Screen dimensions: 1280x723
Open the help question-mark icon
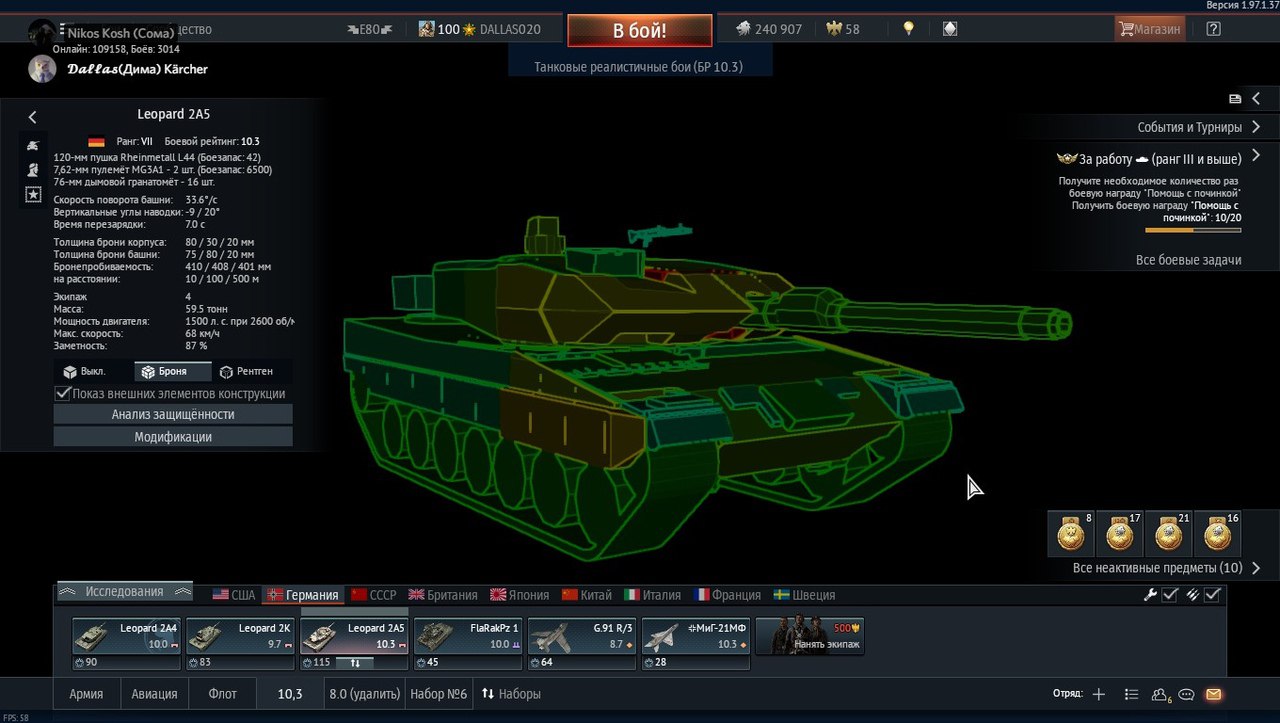[x=1213, y=29]
